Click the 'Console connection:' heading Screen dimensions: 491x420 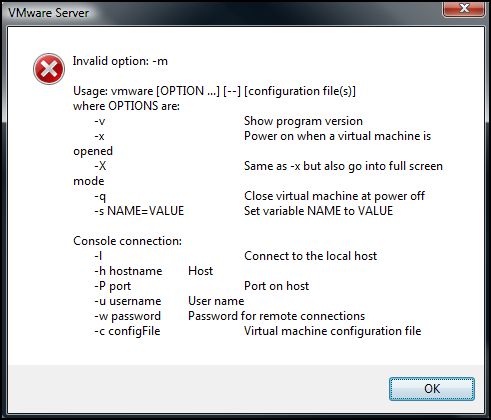click(128, 241)
